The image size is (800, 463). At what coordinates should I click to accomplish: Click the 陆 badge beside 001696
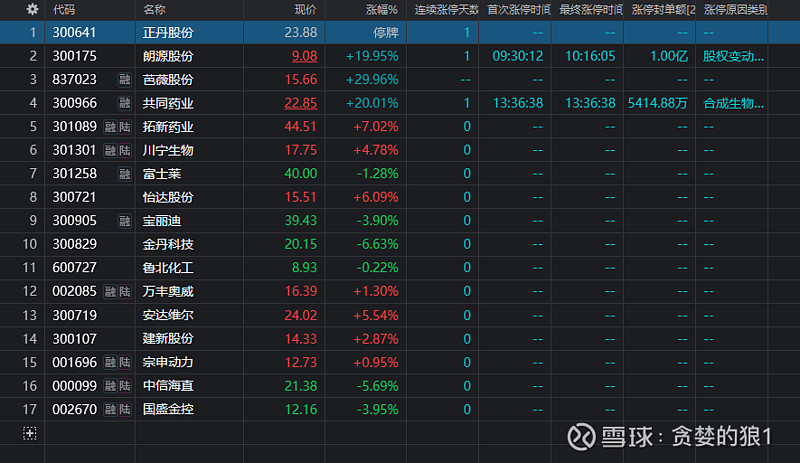pyautogui.click(x=125, y=362)
